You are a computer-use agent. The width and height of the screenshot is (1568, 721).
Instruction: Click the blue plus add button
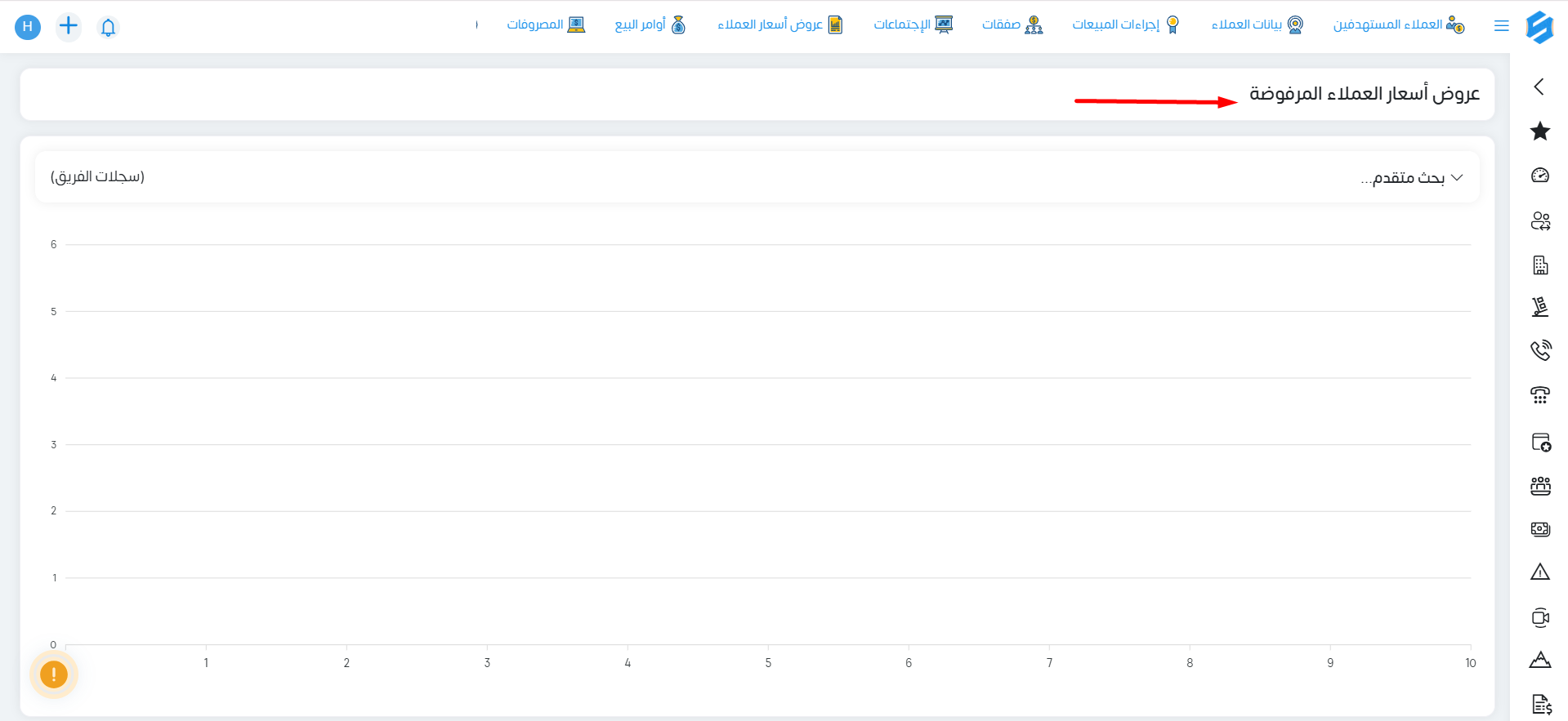(x=69, y=26)
